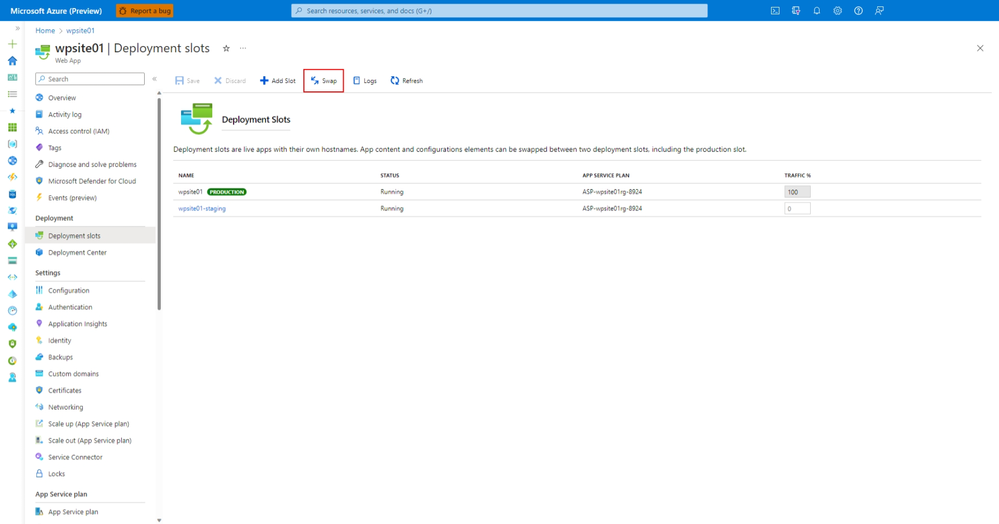Image resolution: width=999 pixels, height=524 pixels.
Task: Click the resource menu scrollbar
Action: 159,204
